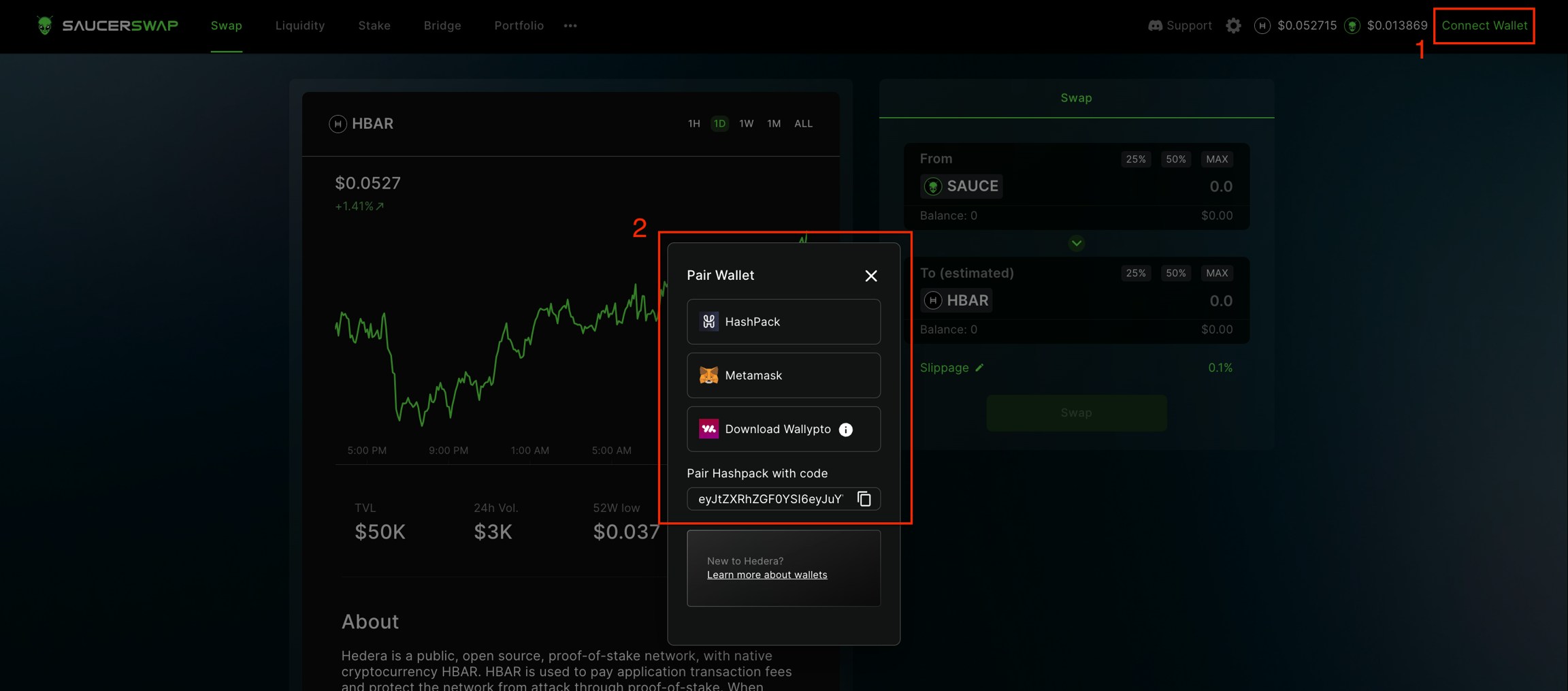This screenshot has width=1568, height=691.
Task: Click the About heading
Action: coord(370,622)
